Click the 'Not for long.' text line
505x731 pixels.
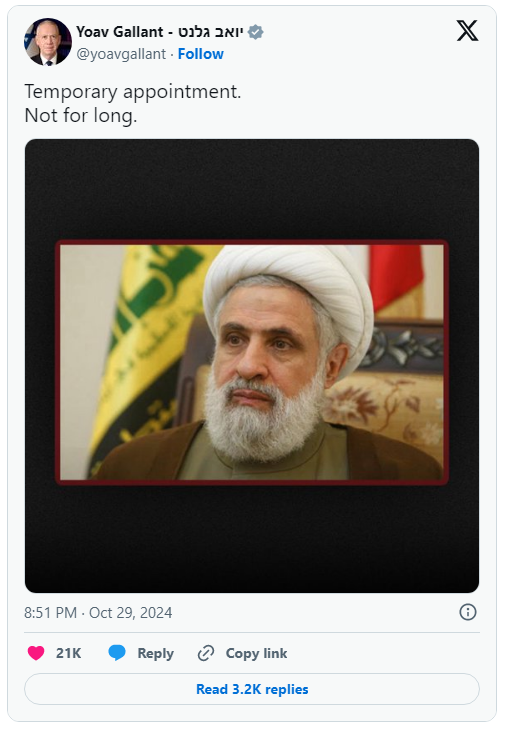point(81,115)
